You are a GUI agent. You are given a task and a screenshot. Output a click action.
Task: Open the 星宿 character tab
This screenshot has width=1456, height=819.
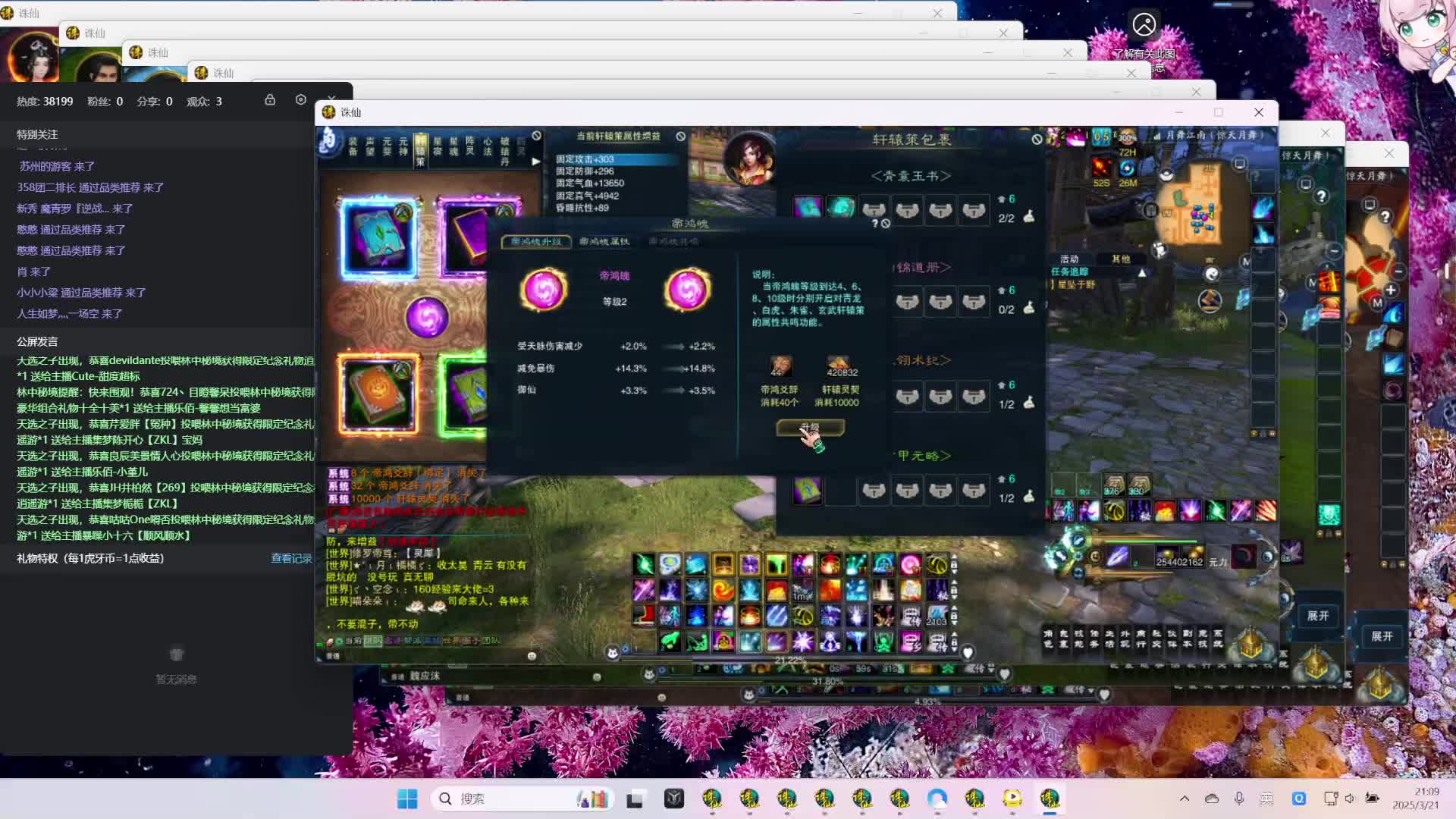tap(438, 146)
